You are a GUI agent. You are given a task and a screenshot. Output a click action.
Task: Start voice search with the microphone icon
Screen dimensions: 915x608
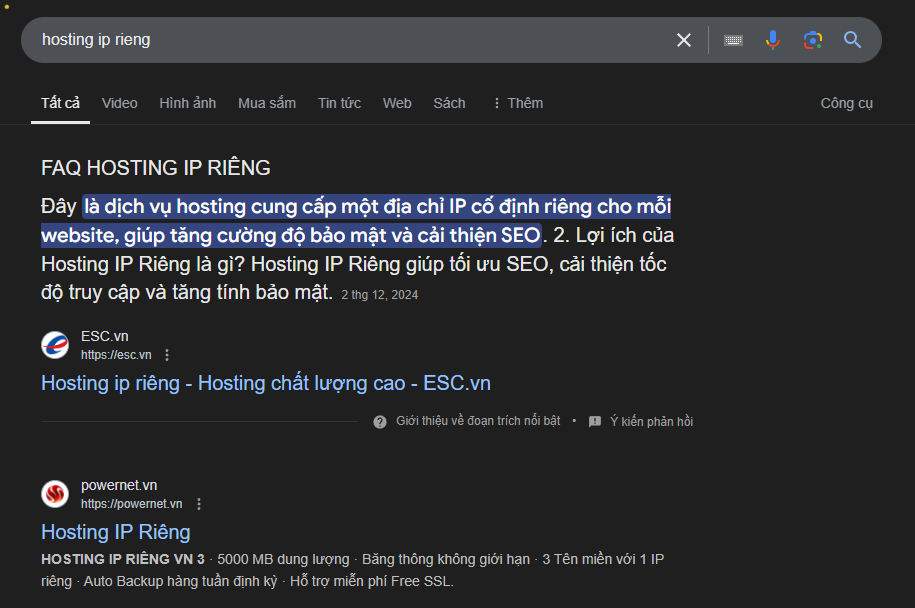click(772, 40)
